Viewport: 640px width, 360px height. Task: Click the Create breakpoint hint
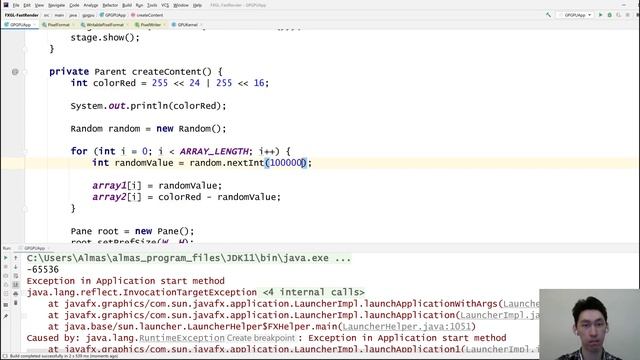click(260, 338)
